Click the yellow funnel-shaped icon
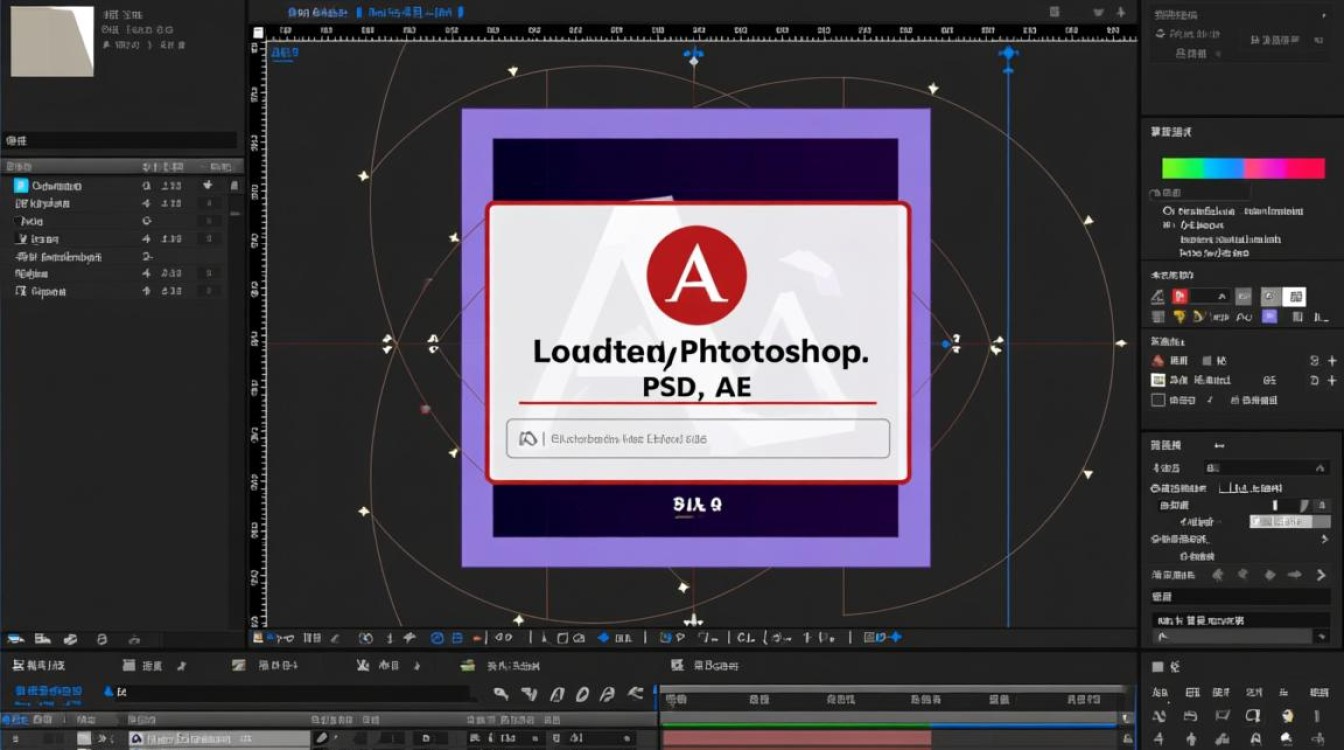 1180,317
